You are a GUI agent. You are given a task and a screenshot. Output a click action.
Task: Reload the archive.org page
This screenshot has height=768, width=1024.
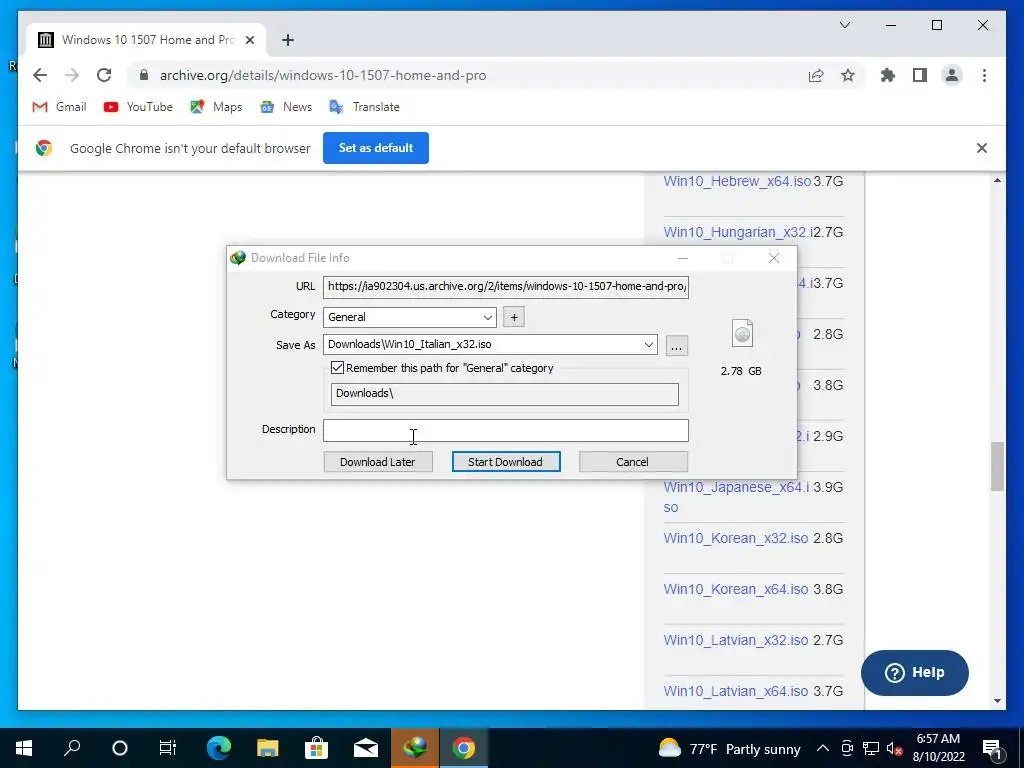(x=104, y=75)
